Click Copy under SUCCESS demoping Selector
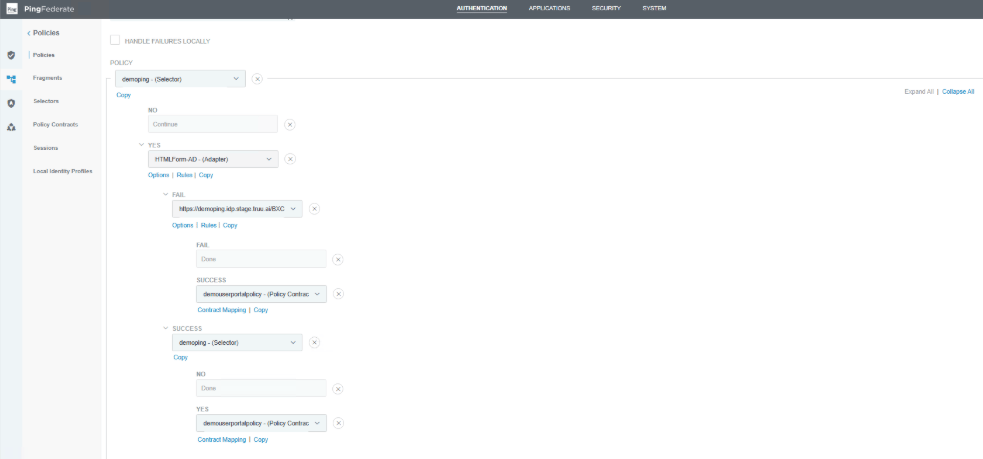Viewport: 983px width, 459px height. tap(181, 357)
